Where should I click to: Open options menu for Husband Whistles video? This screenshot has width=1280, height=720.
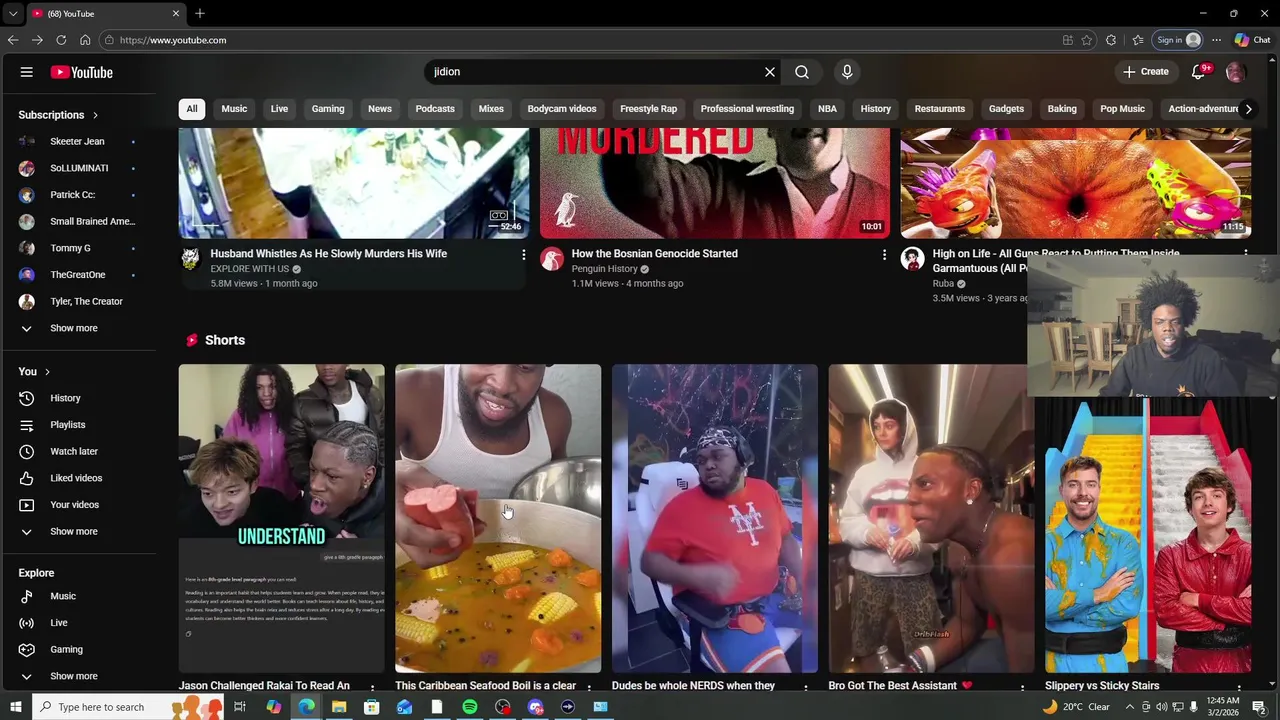point(523,255)
